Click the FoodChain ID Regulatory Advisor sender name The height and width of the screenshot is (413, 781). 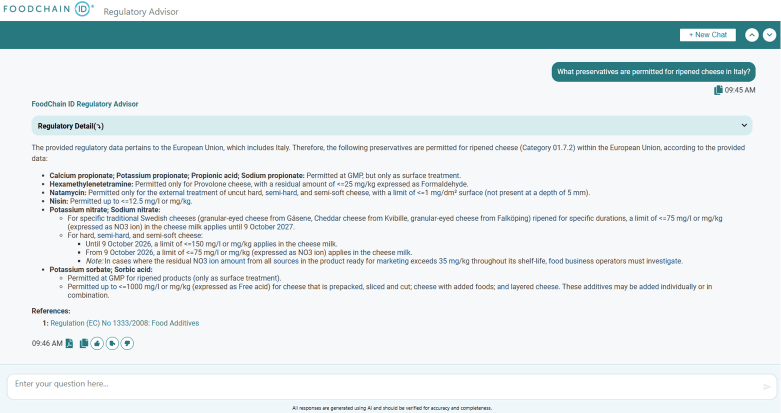(x=85, y=104)
